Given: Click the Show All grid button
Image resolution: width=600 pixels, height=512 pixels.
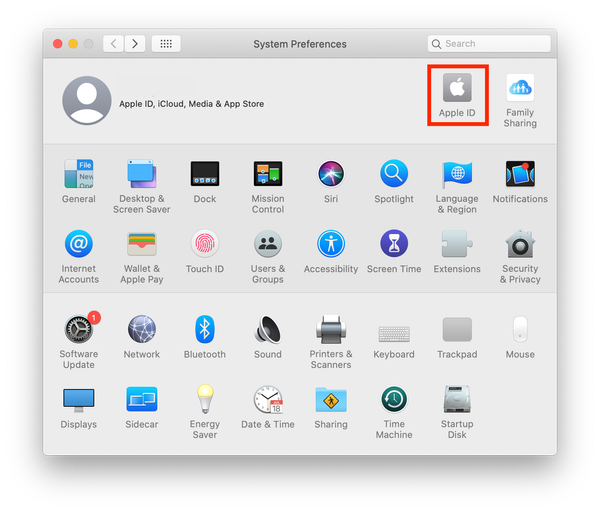Looking at the screenshot, I should tap(166, 44).
